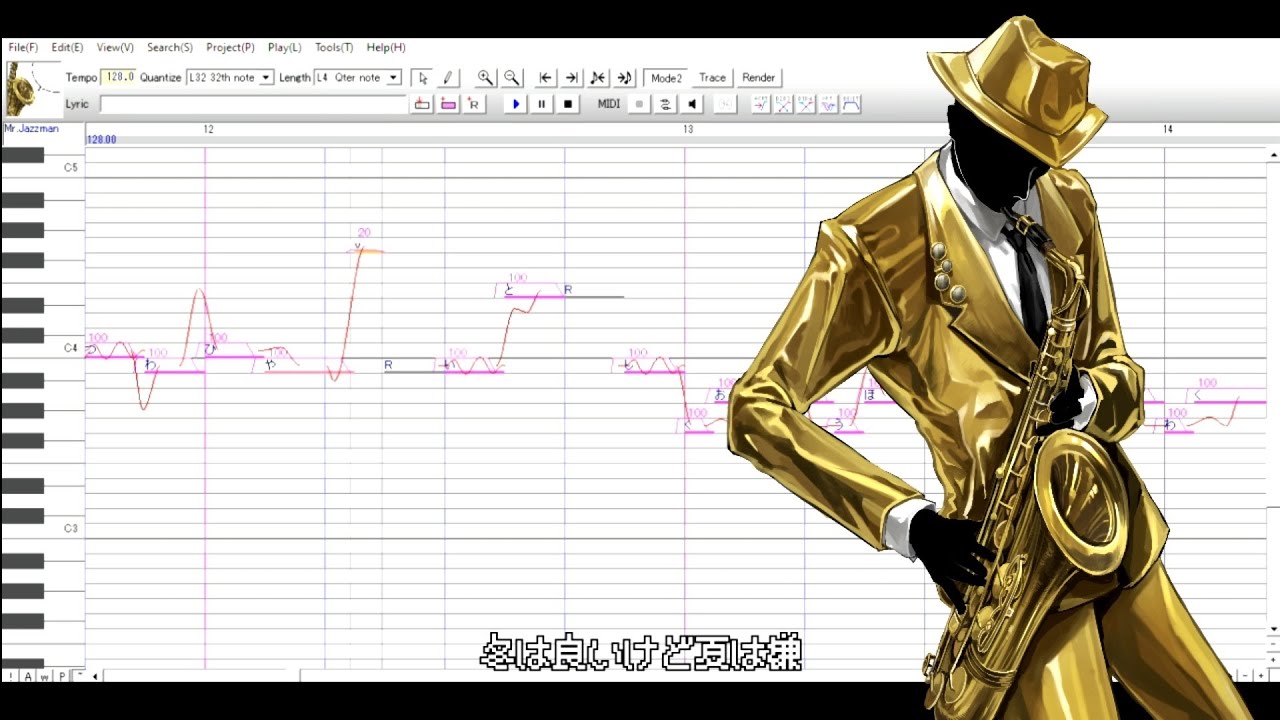Open the Tools(T) menu

coord(334,47)
